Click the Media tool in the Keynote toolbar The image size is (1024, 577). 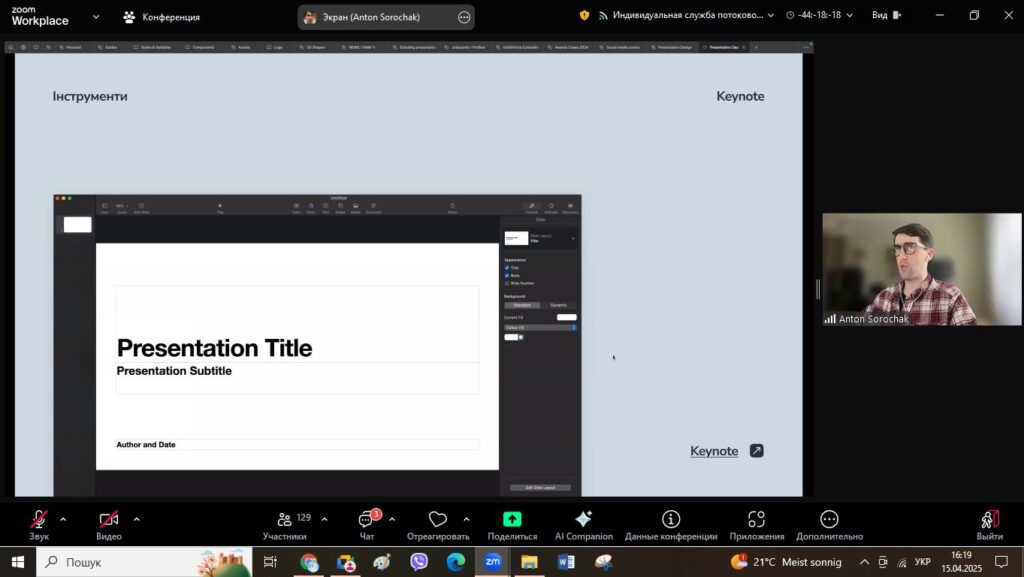[x=356, y=208]
